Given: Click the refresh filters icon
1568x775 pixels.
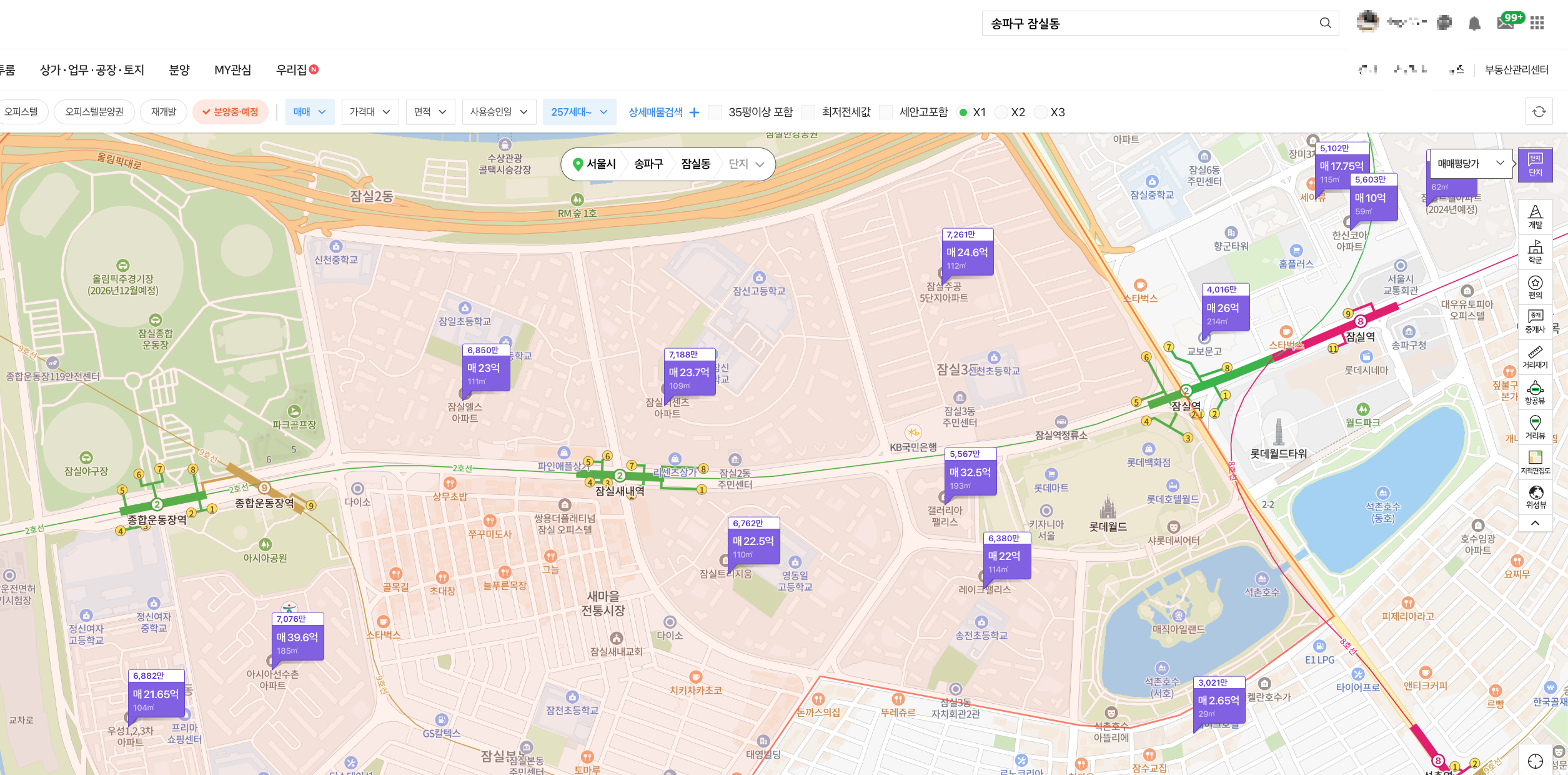Looking at the screenshot, I should point(1539,112).
